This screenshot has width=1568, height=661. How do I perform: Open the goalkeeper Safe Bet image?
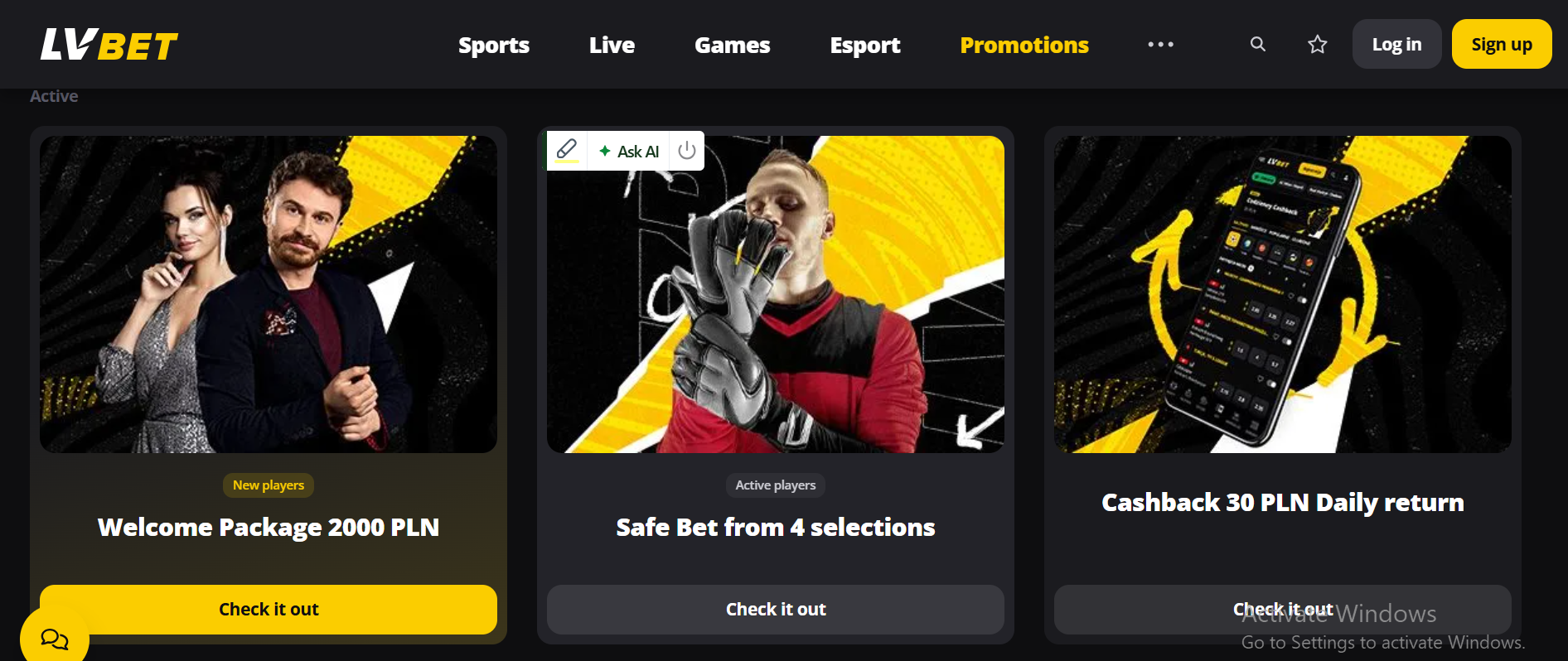pyautogui.click(x=776, y=294)
